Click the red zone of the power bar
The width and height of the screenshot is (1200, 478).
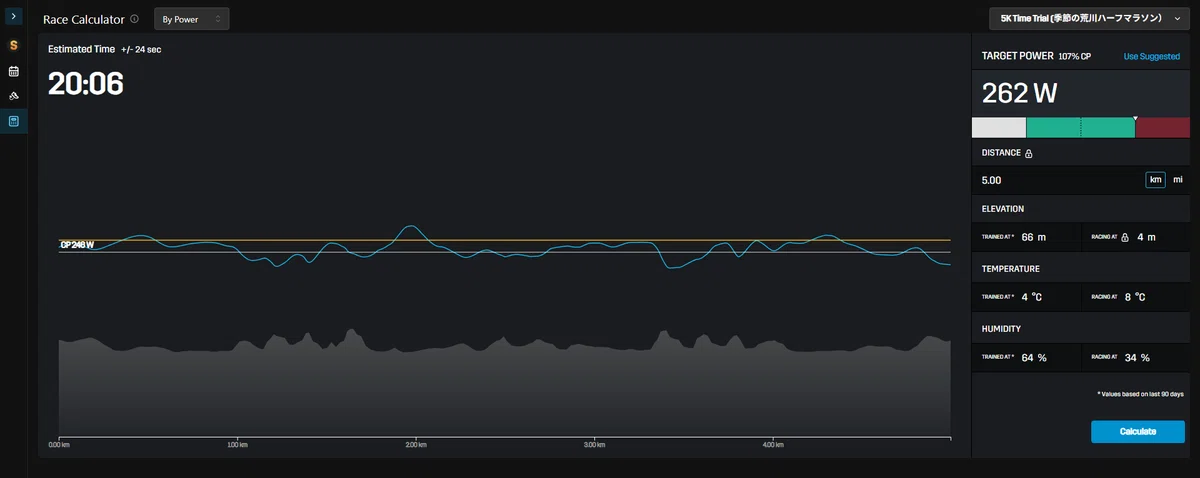(x=1162, y=127)
